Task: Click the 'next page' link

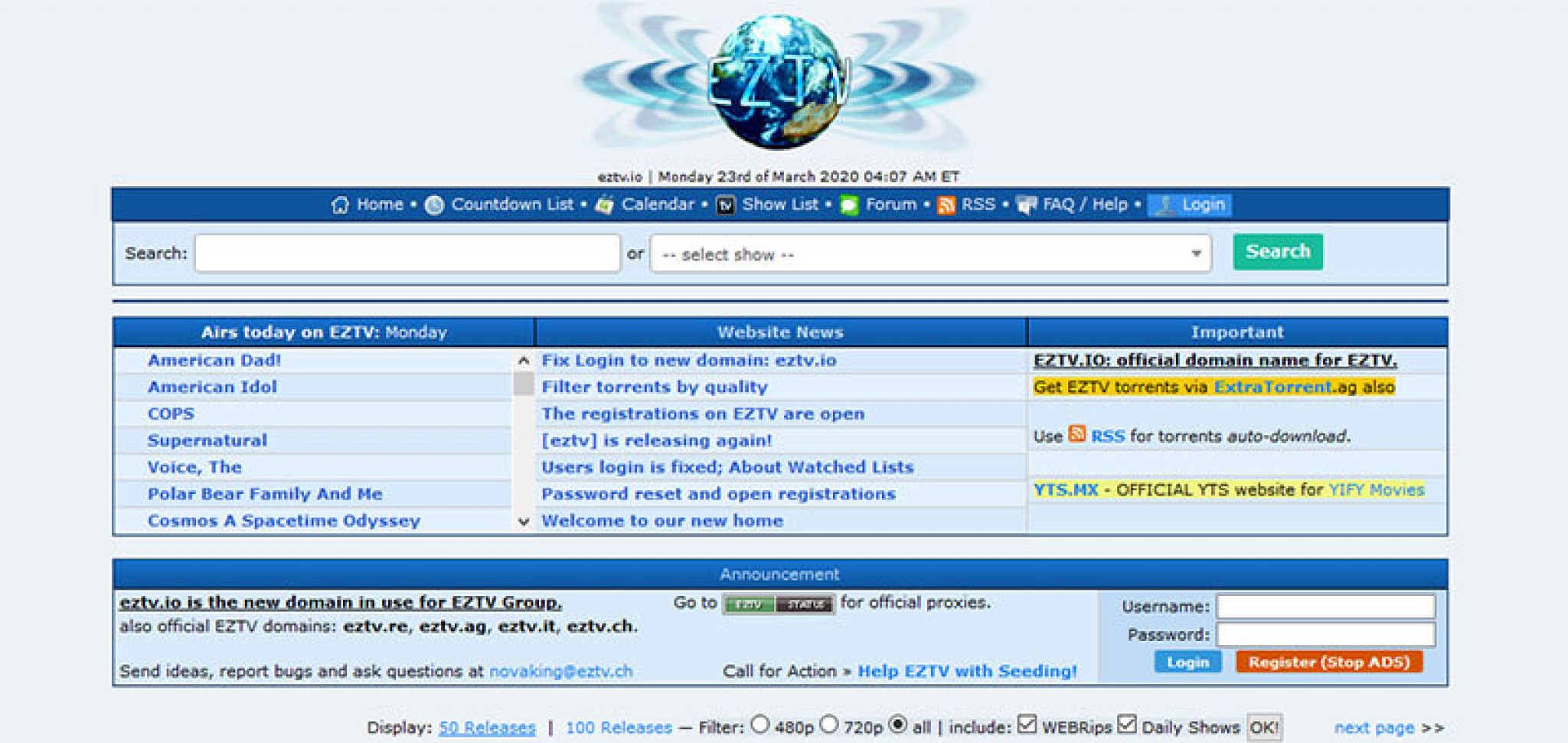Action: pos(1374,728)
